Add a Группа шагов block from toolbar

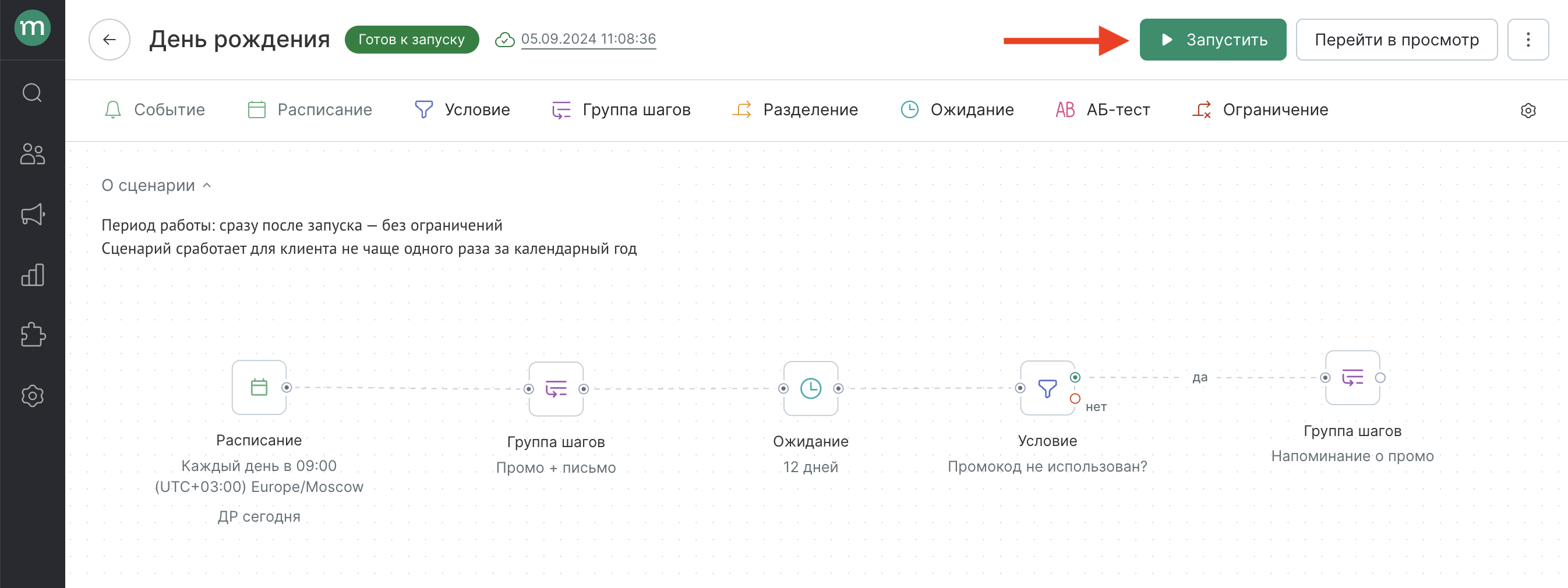(x=621, y=109)
